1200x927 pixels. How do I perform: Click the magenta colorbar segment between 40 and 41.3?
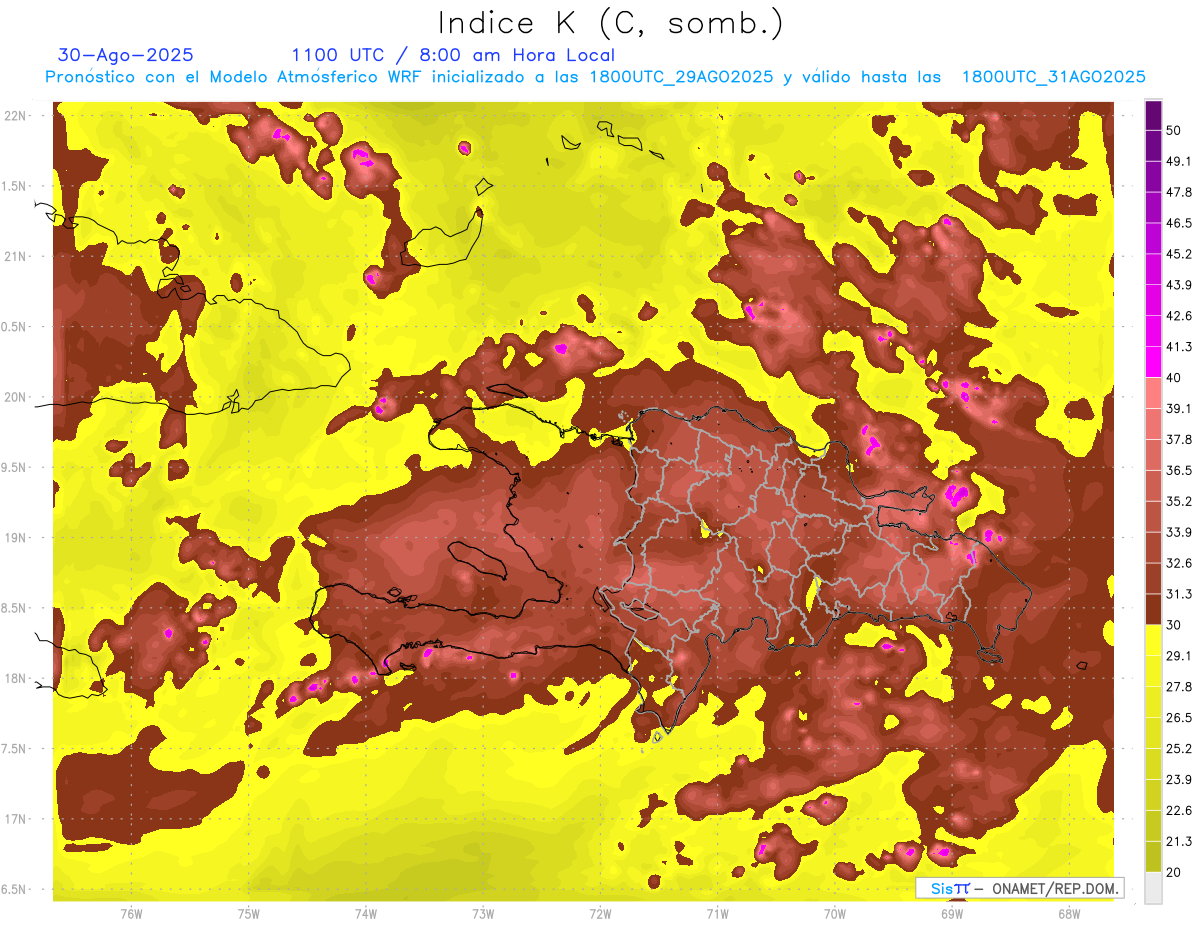click(1153, 362)
